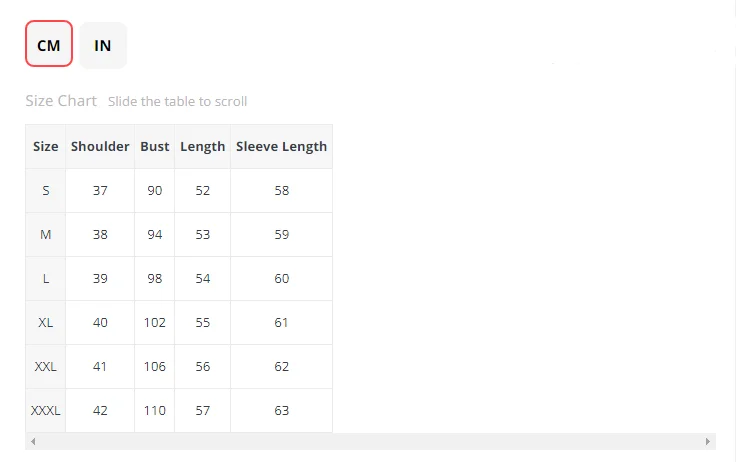
Task: Click the horizontal scrollbar track
Action: (370, 441)
